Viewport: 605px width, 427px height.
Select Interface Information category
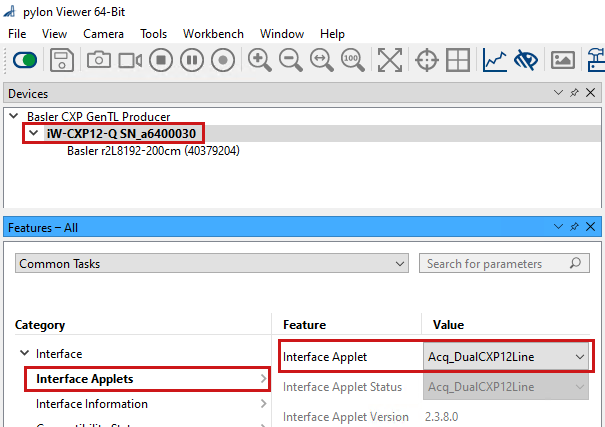click(x=92, y=404)
